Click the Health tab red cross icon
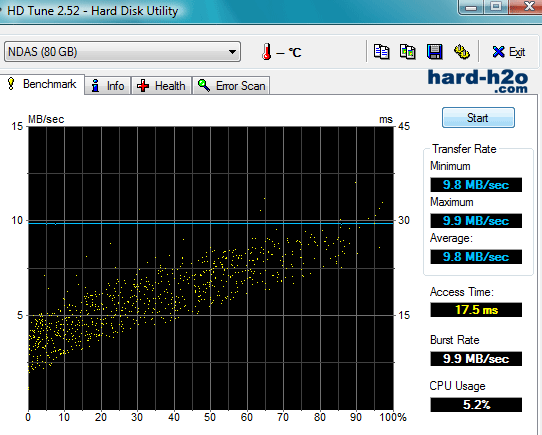 click(x=143, y=85)
